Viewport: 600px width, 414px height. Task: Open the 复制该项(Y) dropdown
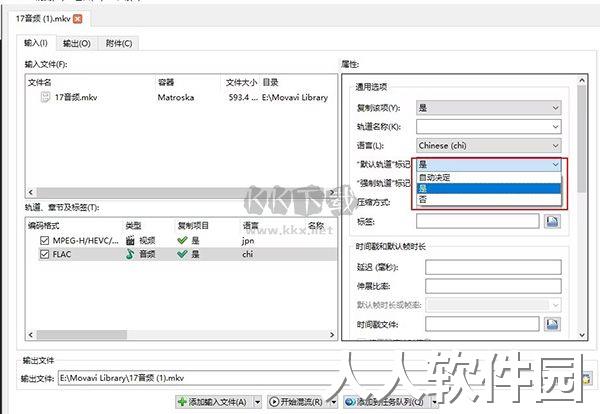(x=489, y=108)
